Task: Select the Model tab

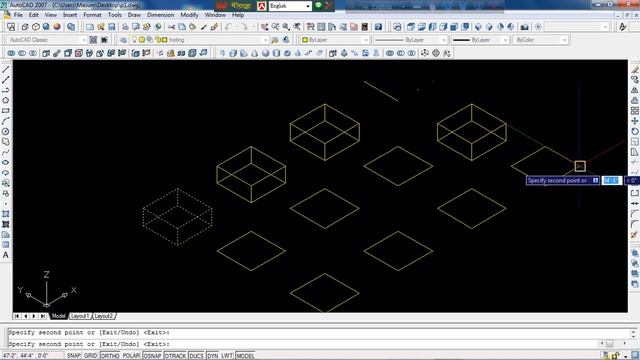Action: coord(58,316)
